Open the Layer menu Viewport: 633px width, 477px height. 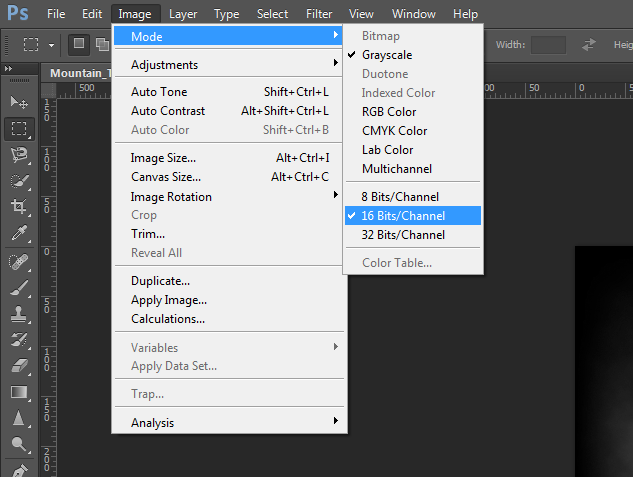pos(183,14)
